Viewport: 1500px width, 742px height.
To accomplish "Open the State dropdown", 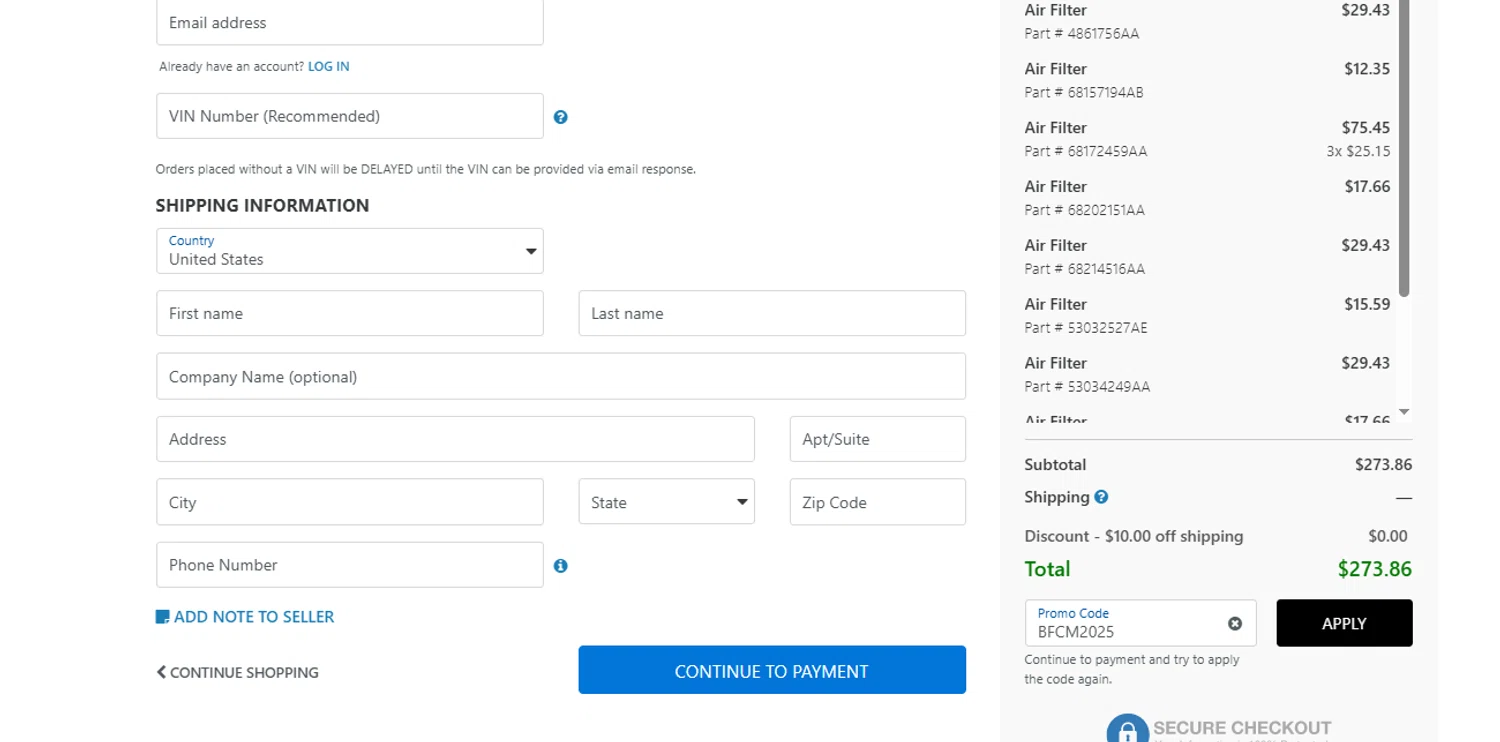I will pyautogui.click(x=667, y=502).
